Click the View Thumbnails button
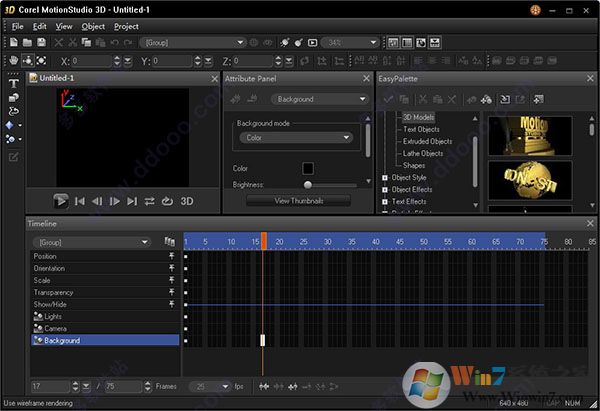Image resolution: width=600 pixels, height=411 pixels. (x=298, y=200)
